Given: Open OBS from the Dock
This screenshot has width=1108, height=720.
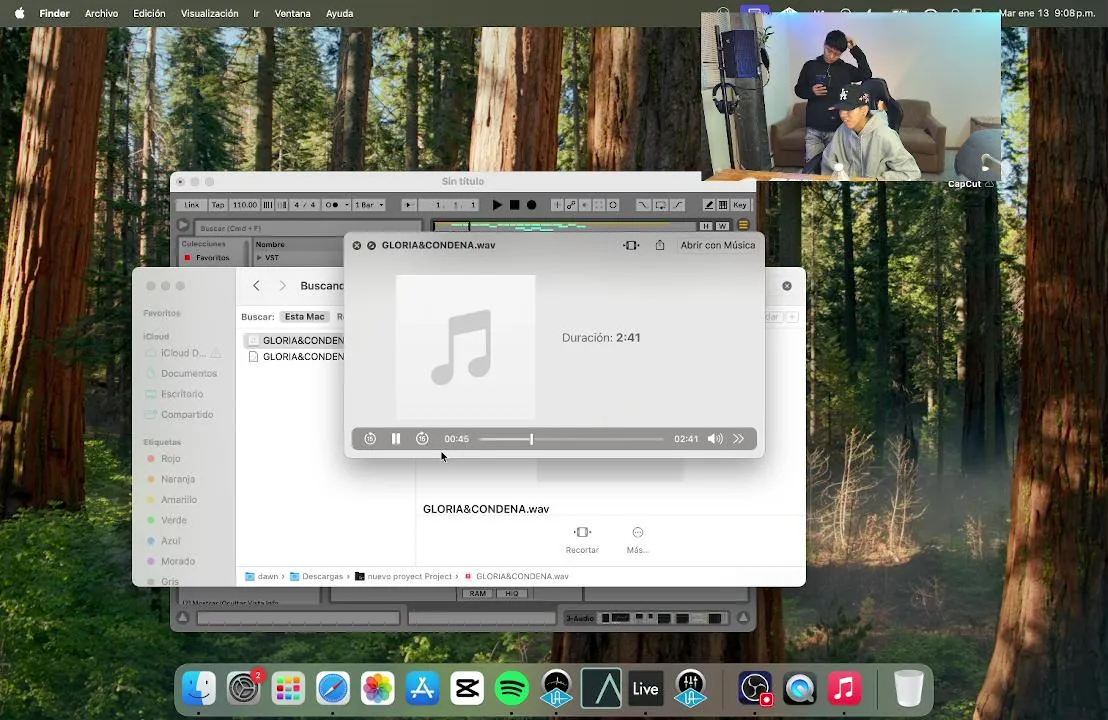Looking at the screenshot, I should click(x=755, y=688).
